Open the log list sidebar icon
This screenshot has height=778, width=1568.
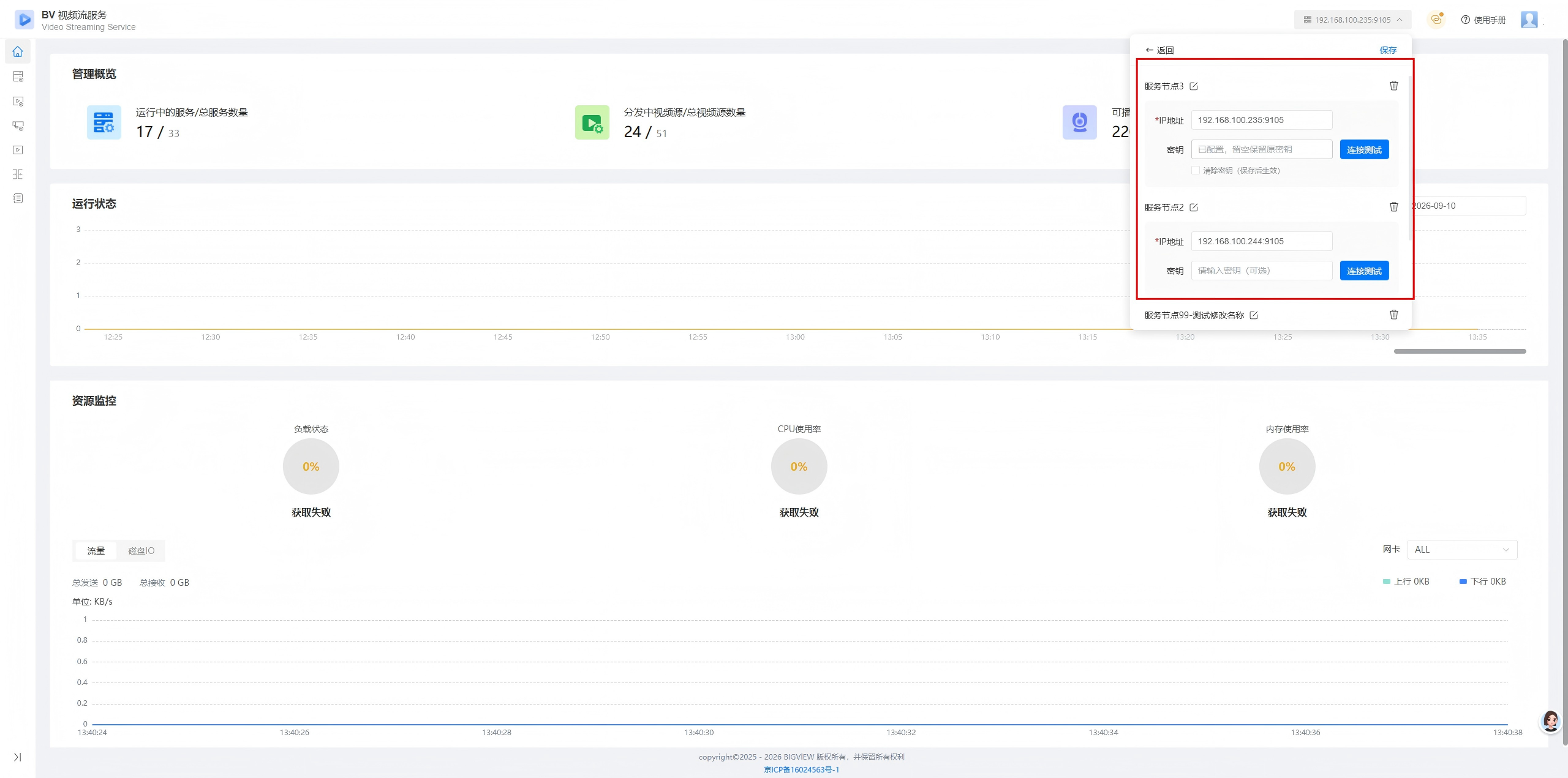[x=18, y=198]
